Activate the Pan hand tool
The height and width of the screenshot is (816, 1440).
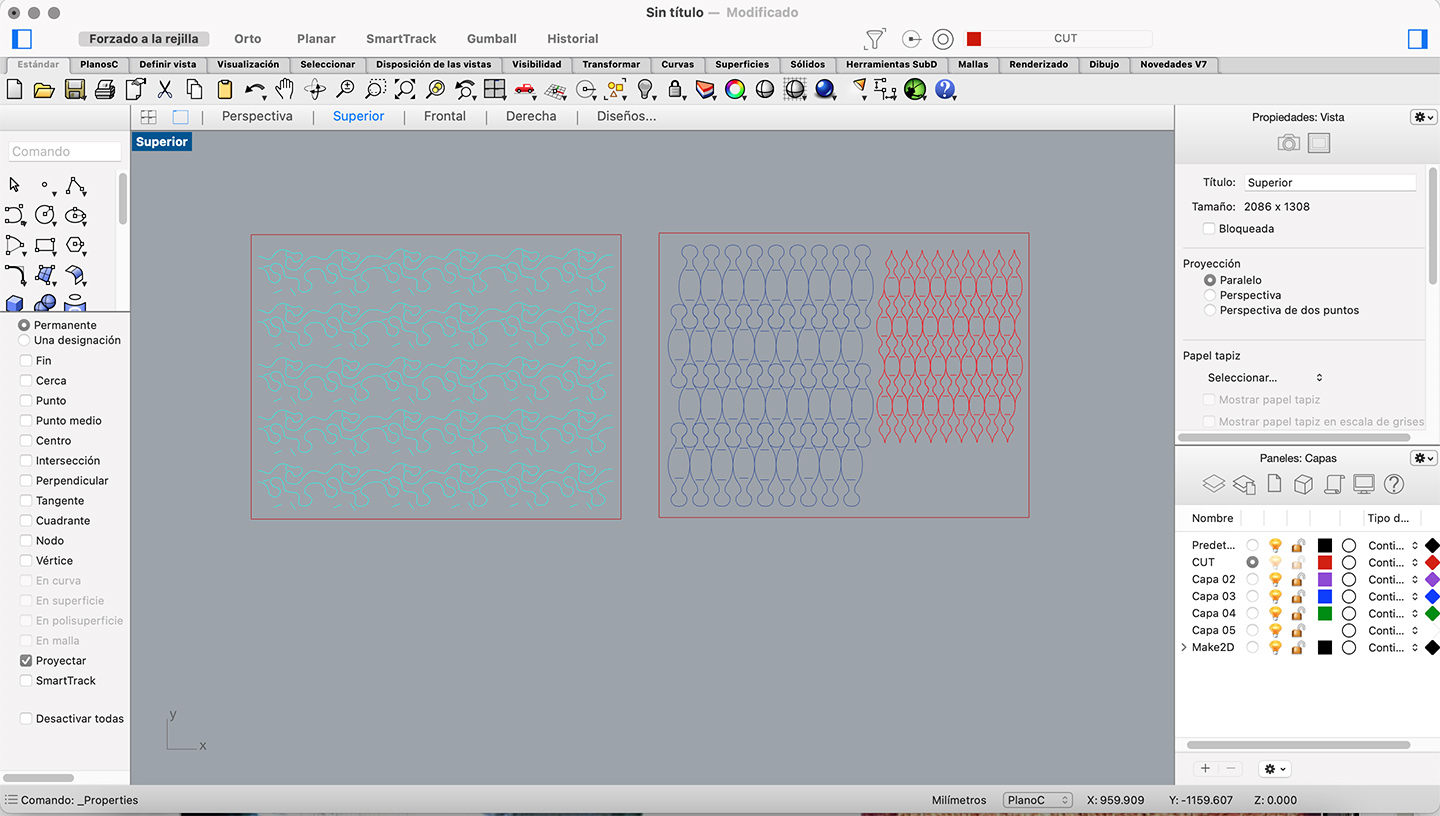click(x=285, y=90)
